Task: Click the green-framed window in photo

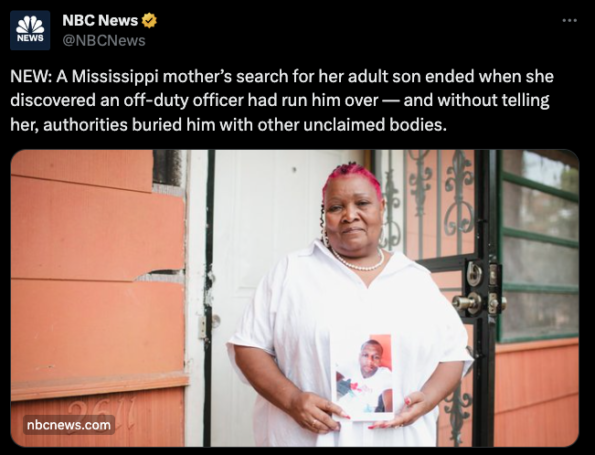Action: click(538, 246)
